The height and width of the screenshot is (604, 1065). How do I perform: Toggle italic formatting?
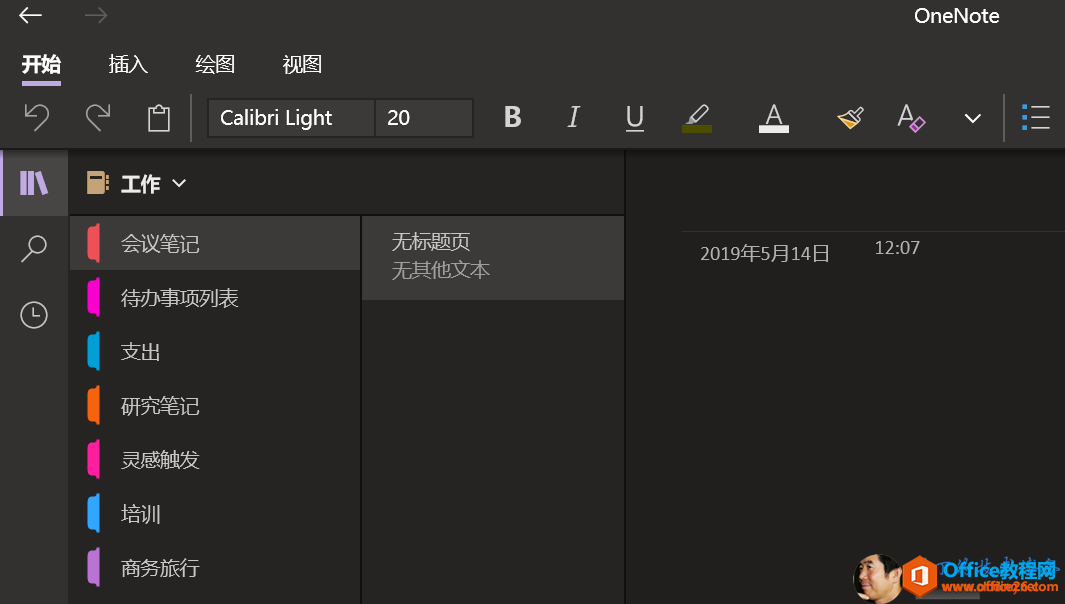pyautogui.click(x=573, y=117)
